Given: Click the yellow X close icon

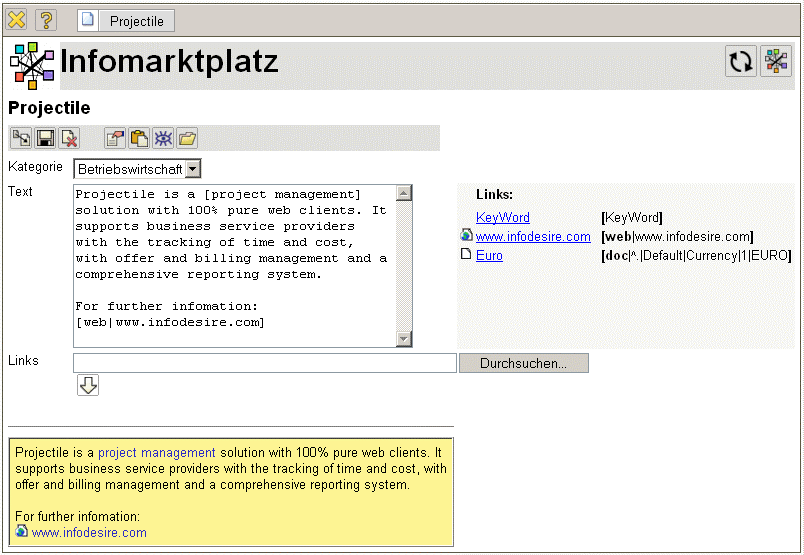Looking at the screenshot, I should [x=17, y=20].
